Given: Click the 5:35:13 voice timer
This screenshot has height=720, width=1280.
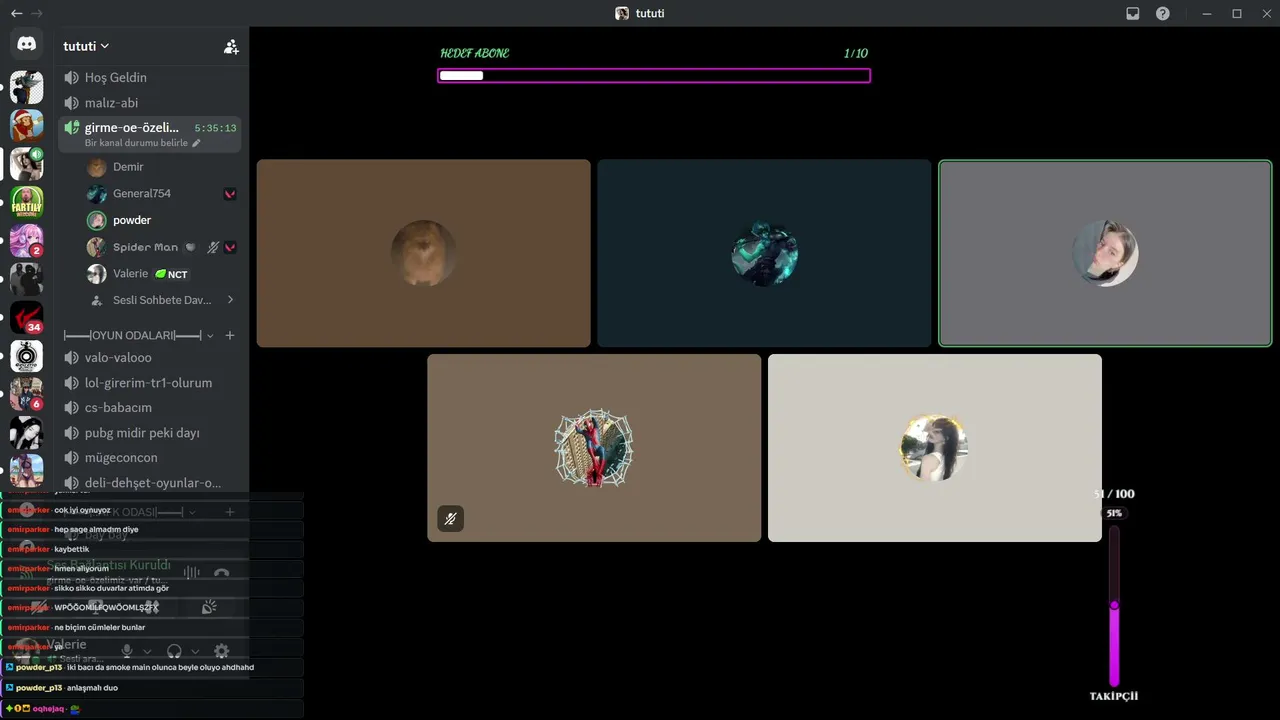Looking at the screenshot, I should tap(216, 128).
